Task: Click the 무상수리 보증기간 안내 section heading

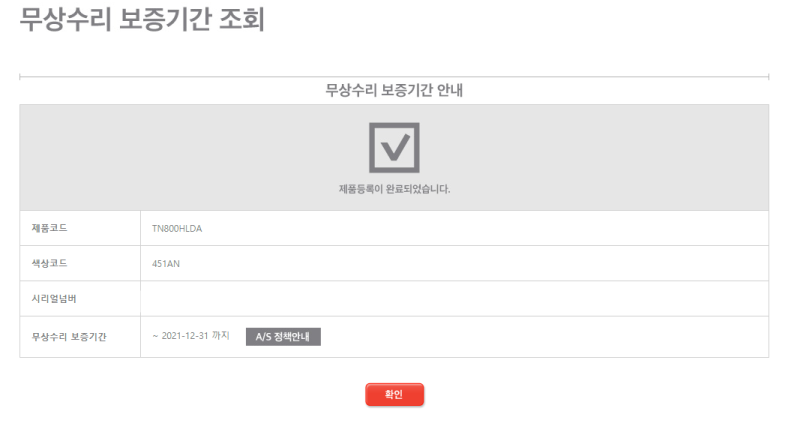Action: coord(394,90)
